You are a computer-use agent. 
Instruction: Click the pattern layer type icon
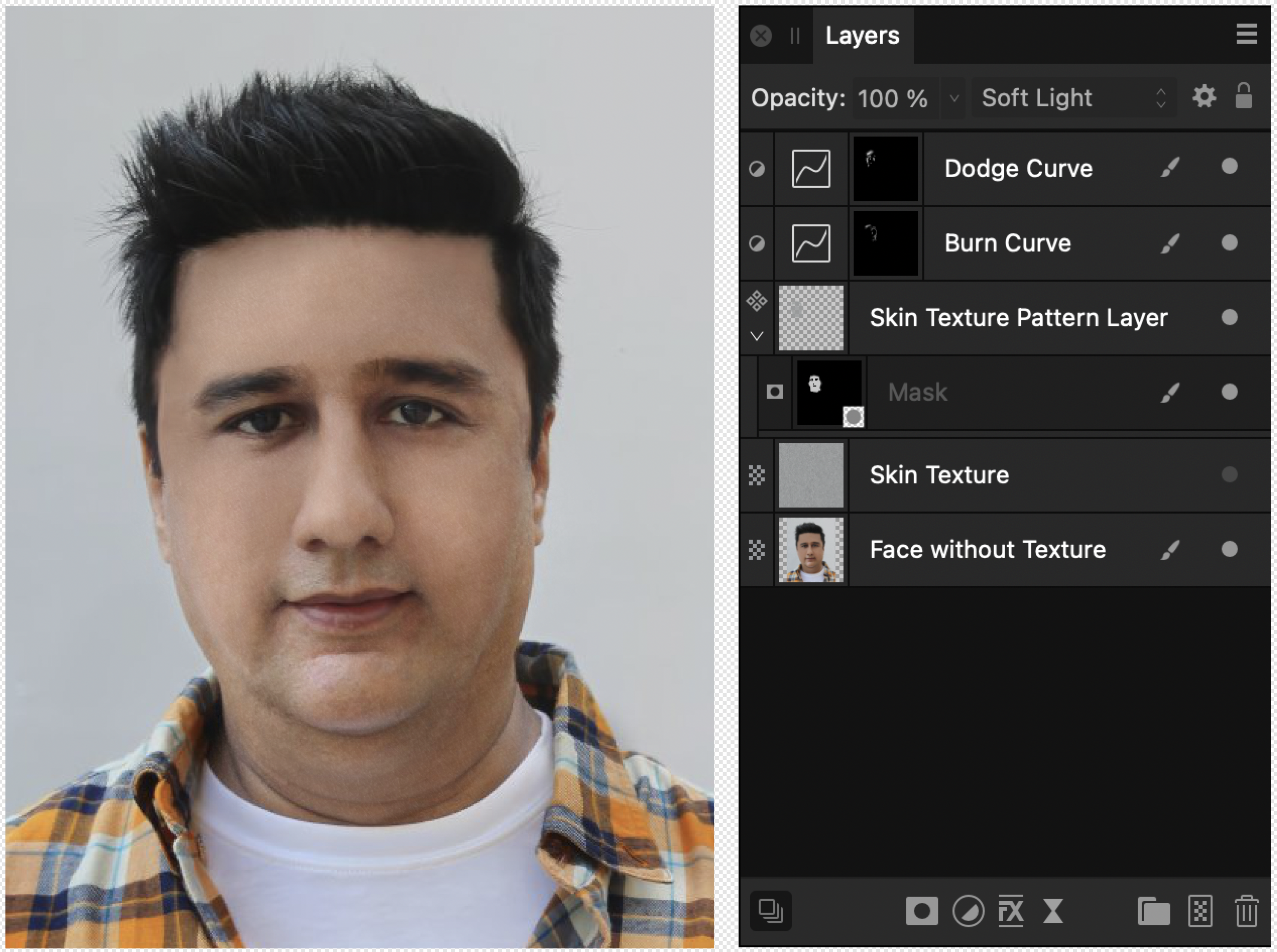coord(757,301)
